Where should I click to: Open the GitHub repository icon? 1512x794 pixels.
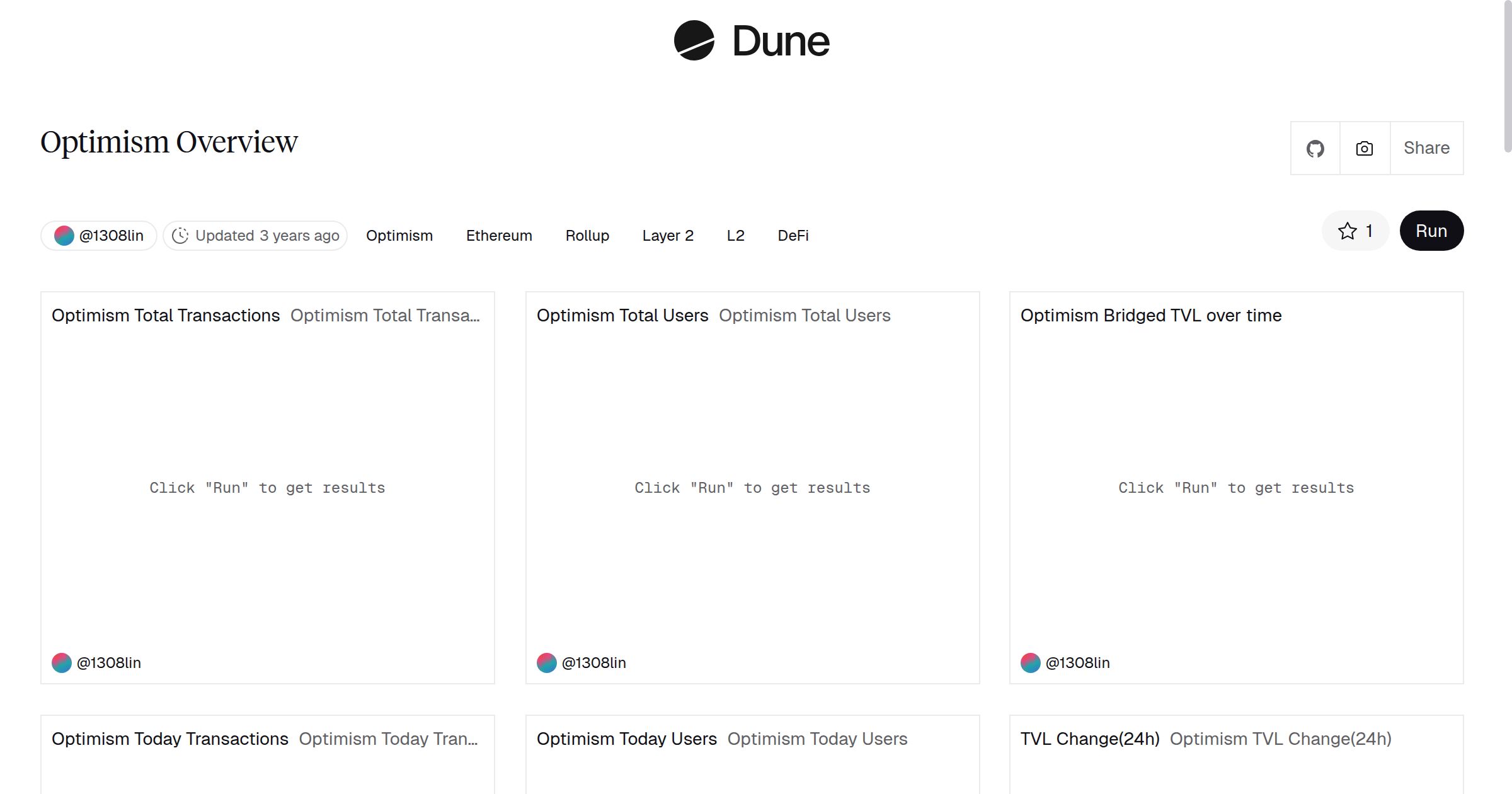click(1315, 148)
